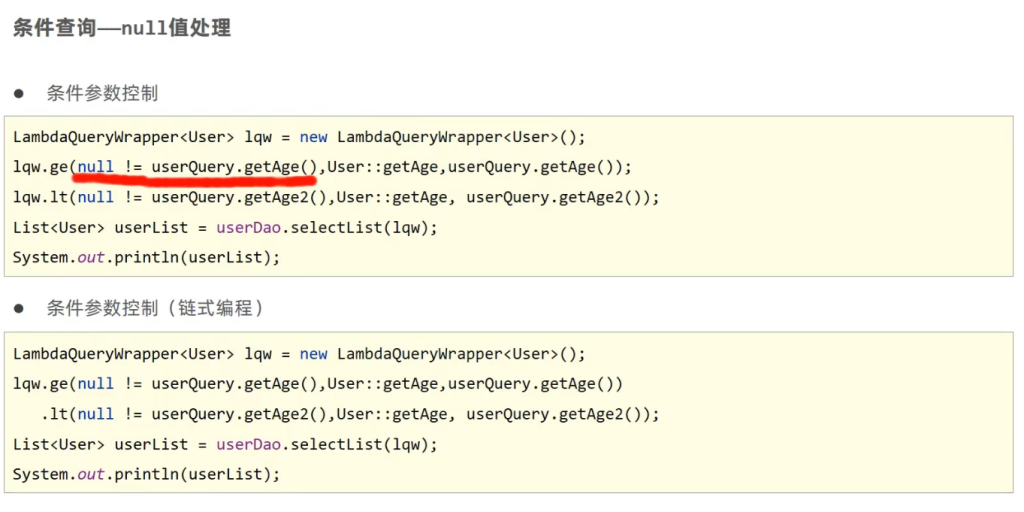The image size is (1024, 512).
Task: Click italic 'out' in first block's println line
Action: pos(91,257)
